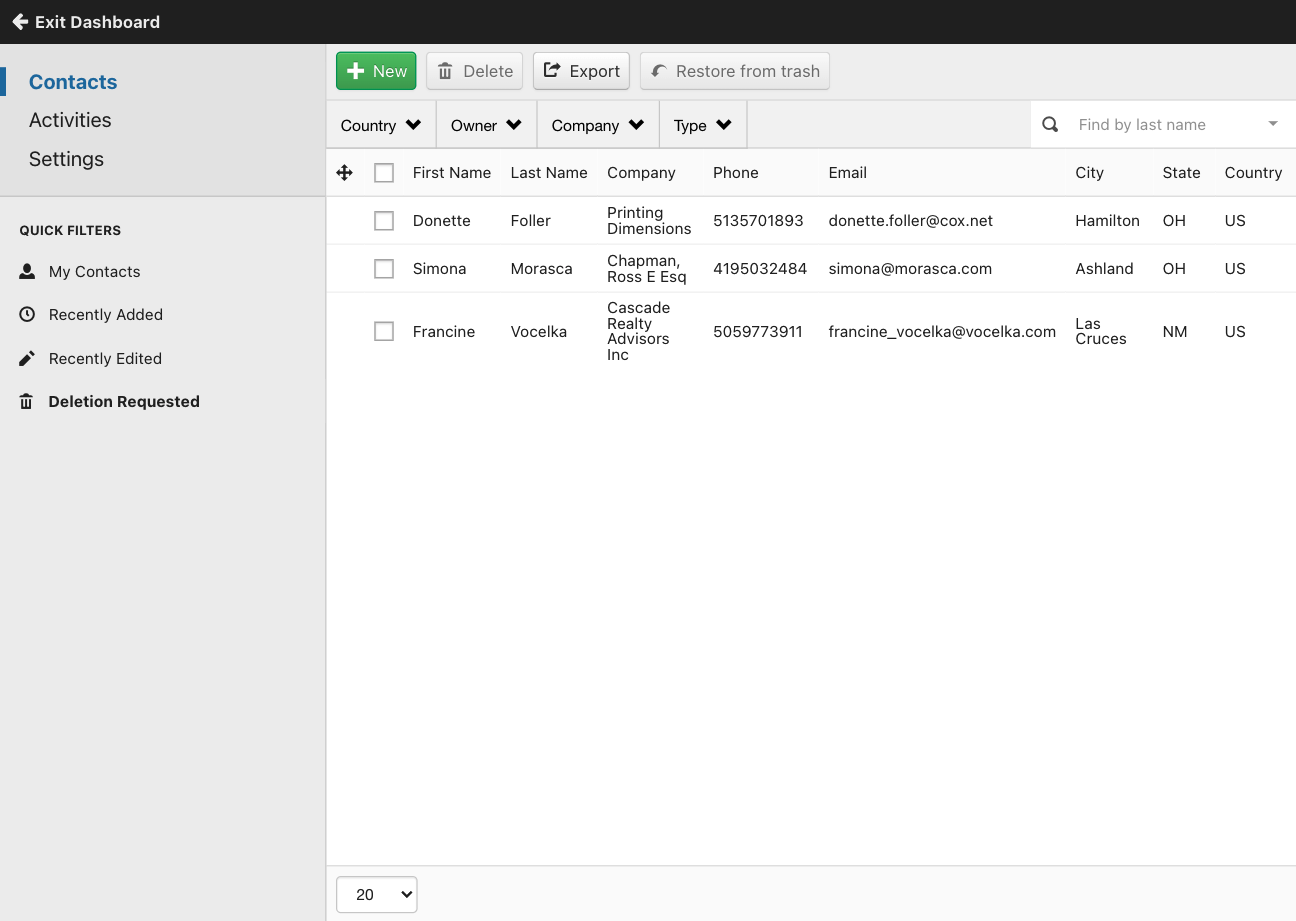The height and width of the screenshot is (921, 1296).
Task: Tick the checkbox for Simona Morasca
Action: tap(384, 269)
